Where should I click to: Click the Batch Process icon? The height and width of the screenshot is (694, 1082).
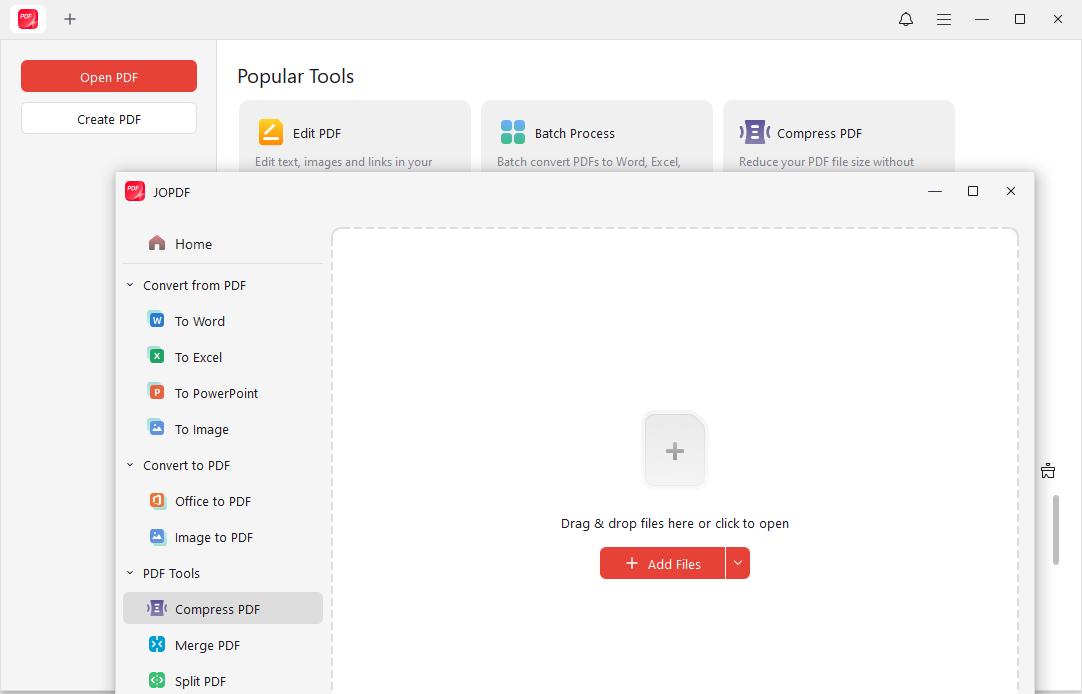513,131
